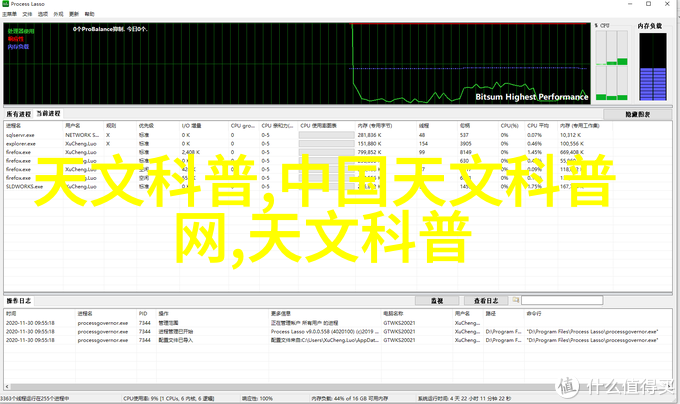
Task: Sort processes by the 优先级 column
Action: click(x=145, y=126)
